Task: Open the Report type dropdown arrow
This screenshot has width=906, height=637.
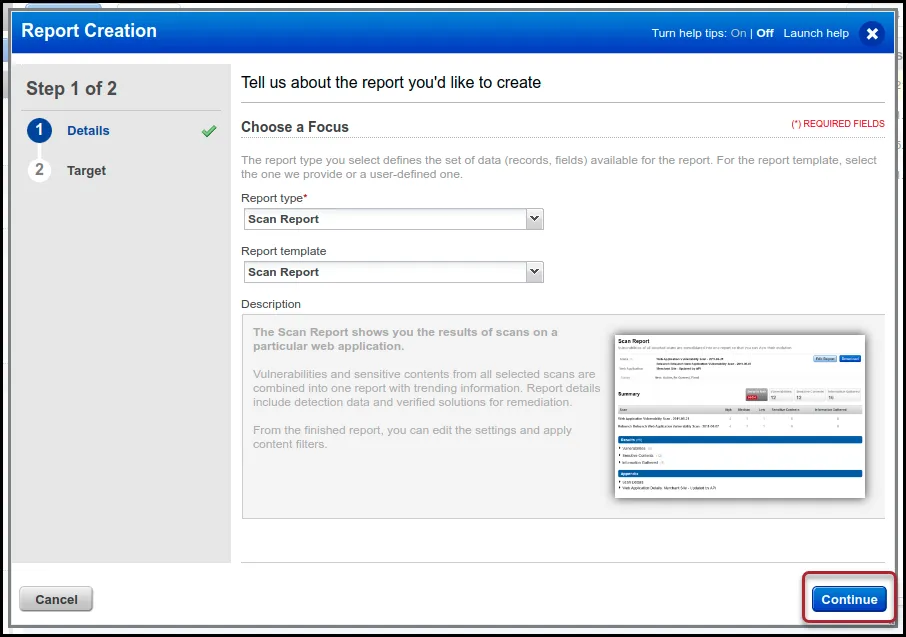Action: [534, 219]
